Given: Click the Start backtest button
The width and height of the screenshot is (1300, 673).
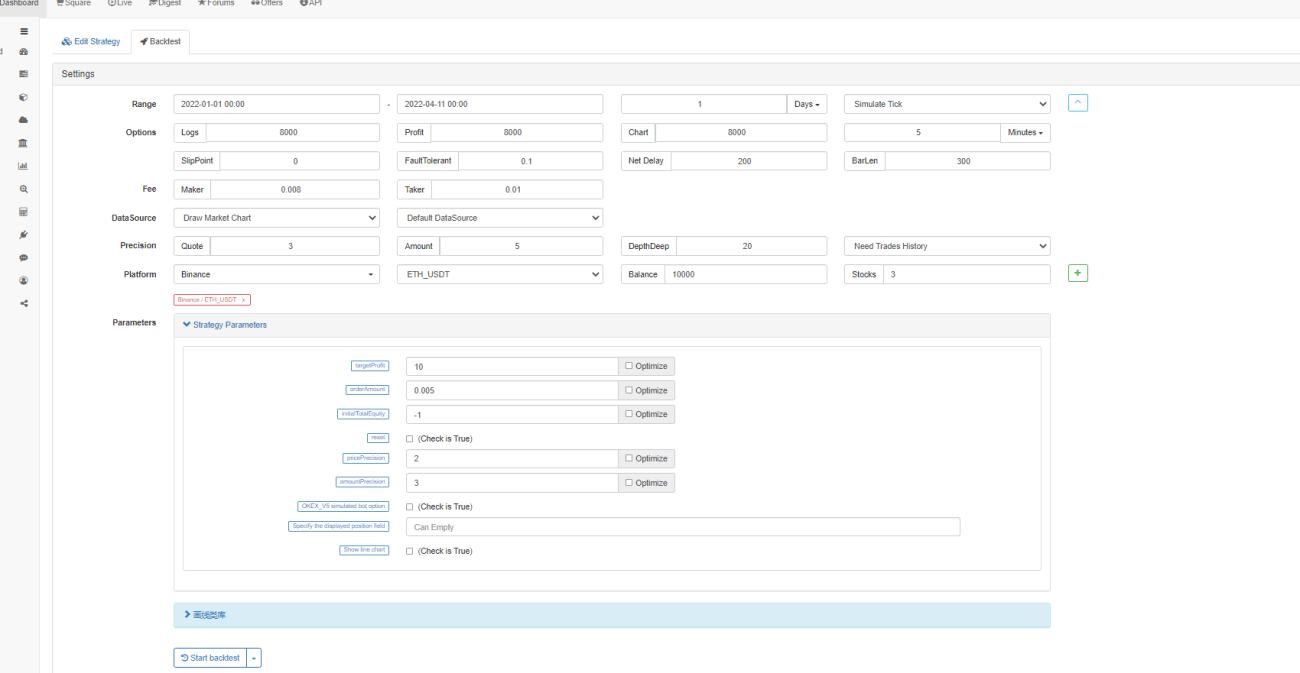Looking at the screenshot, I should (x=210, y=658).
